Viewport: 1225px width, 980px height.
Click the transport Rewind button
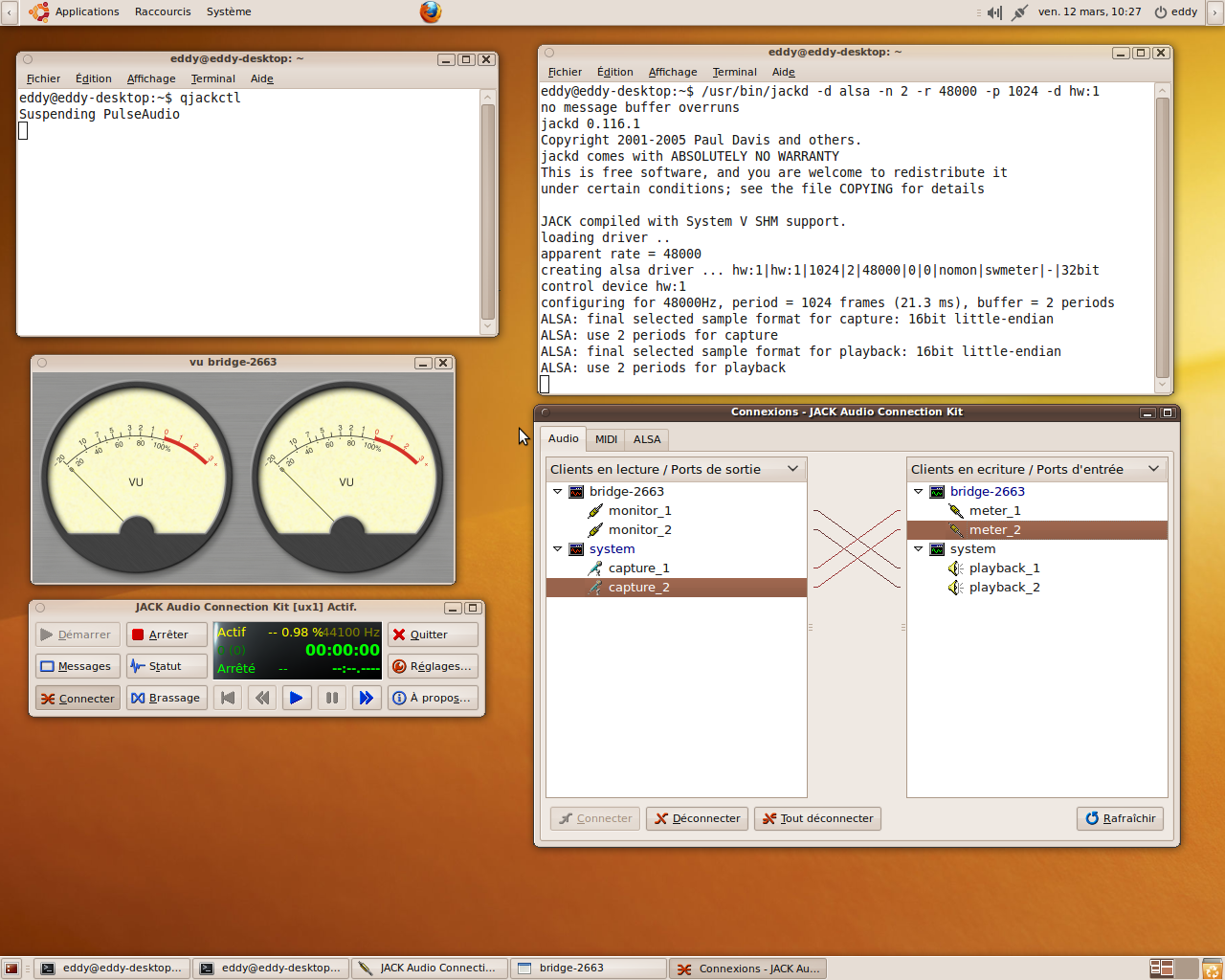pyautogui.click(x=262, y=698)
